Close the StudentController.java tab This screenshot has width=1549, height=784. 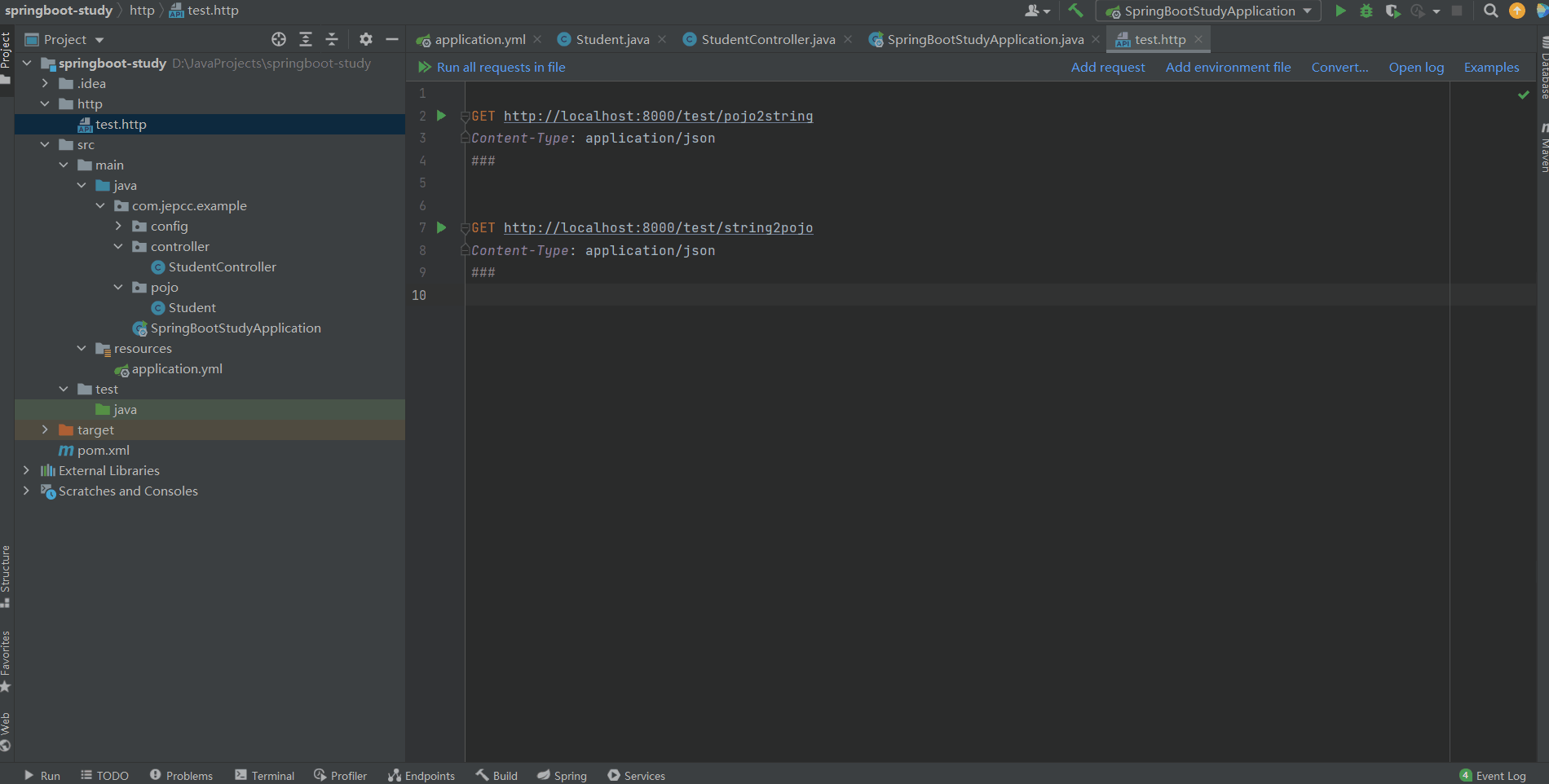pyautogui.click(x=848, y=39)
